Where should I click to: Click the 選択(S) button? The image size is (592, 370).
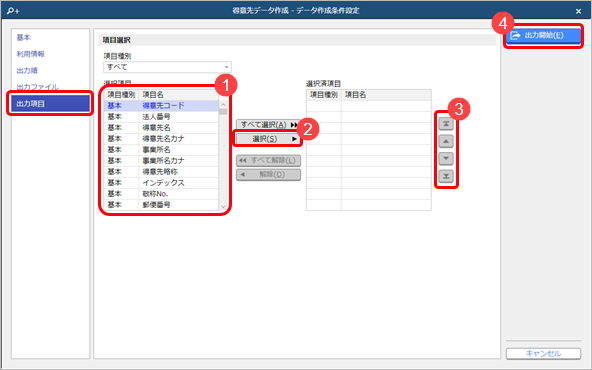(268, 139)
